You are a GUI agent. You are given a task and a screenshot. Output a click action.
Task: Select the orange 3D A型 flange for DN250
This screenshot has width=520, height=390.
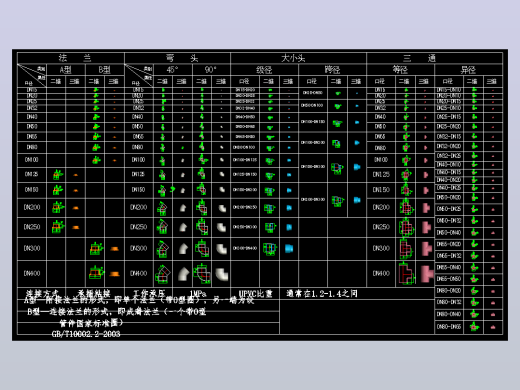click(x=76, y=227)
